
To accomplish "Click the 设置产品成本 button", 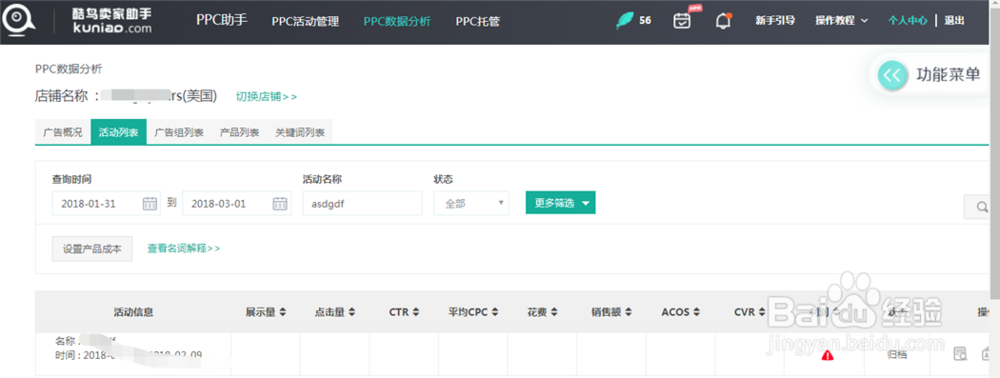I will tap(92, 248).
